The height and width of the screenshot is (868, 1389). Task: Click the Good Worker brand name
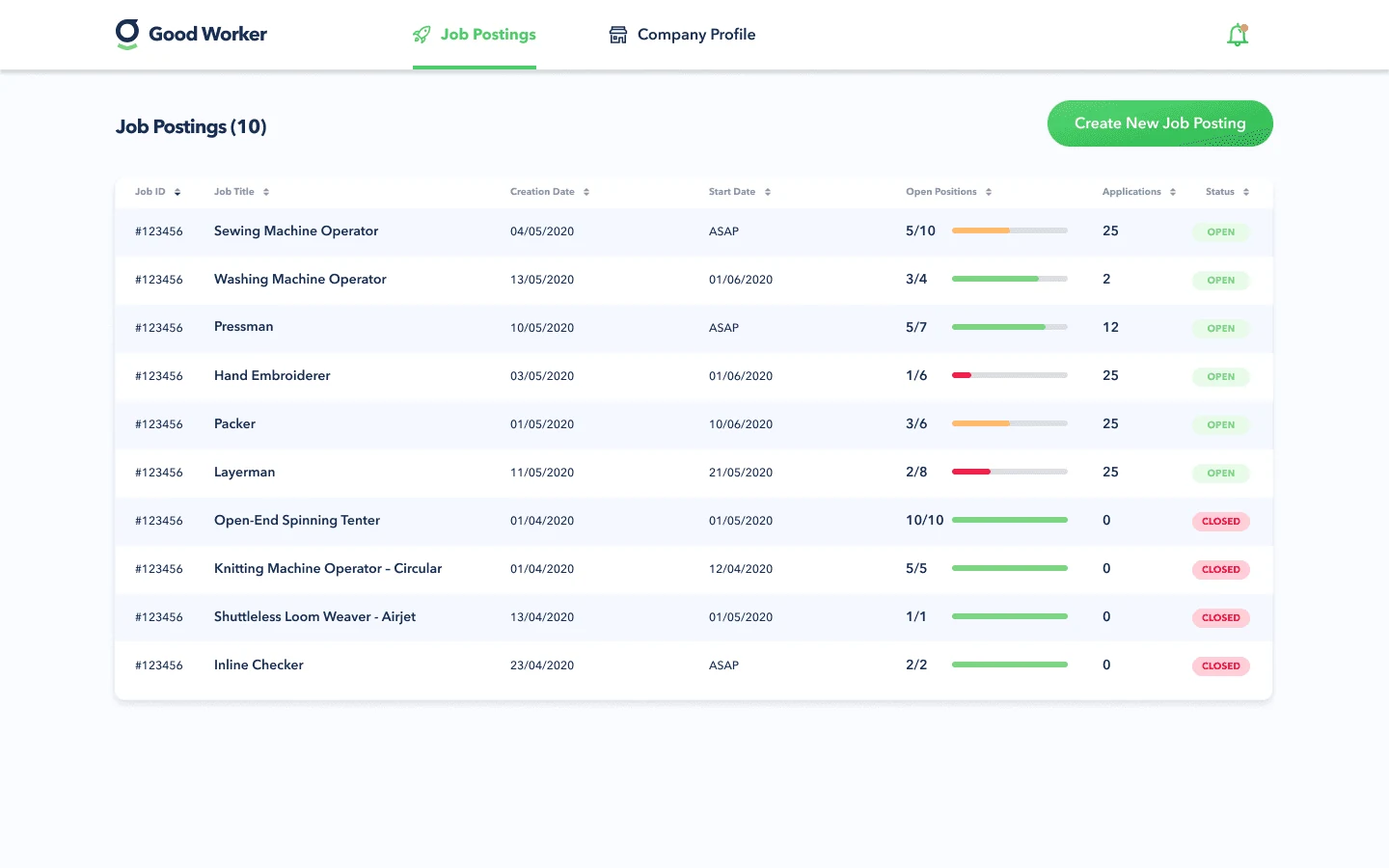[x=207, y=34]
